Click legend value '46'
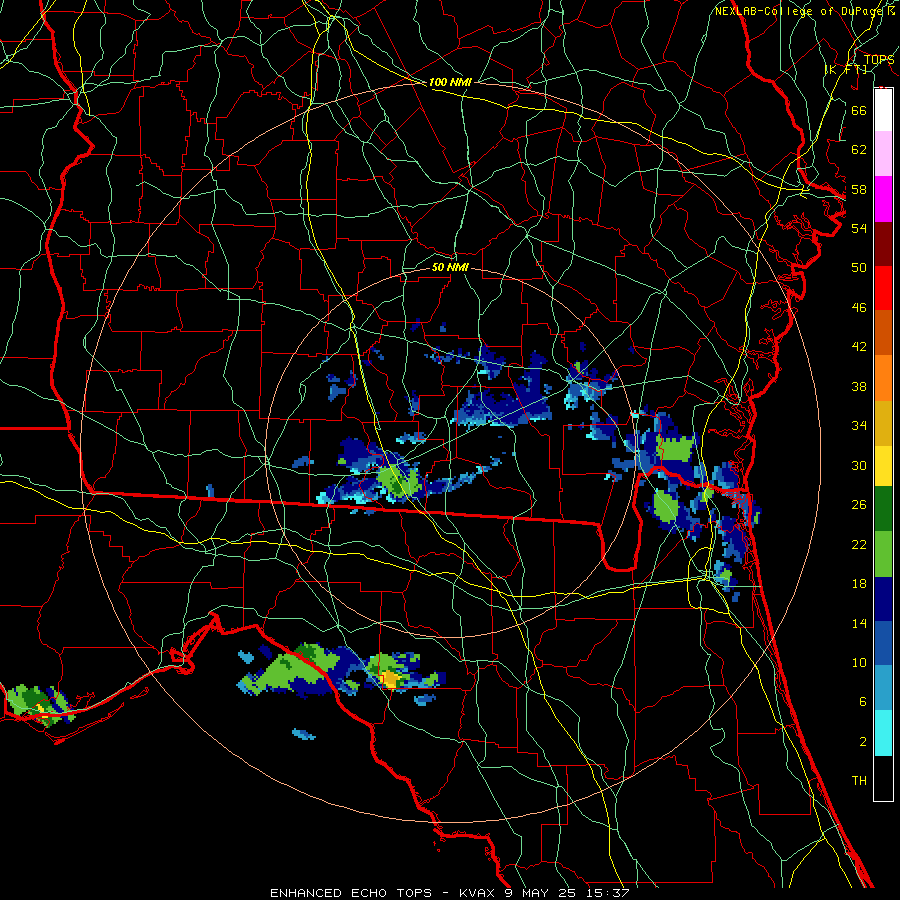The image size is (900, 900). pos(859,308)
